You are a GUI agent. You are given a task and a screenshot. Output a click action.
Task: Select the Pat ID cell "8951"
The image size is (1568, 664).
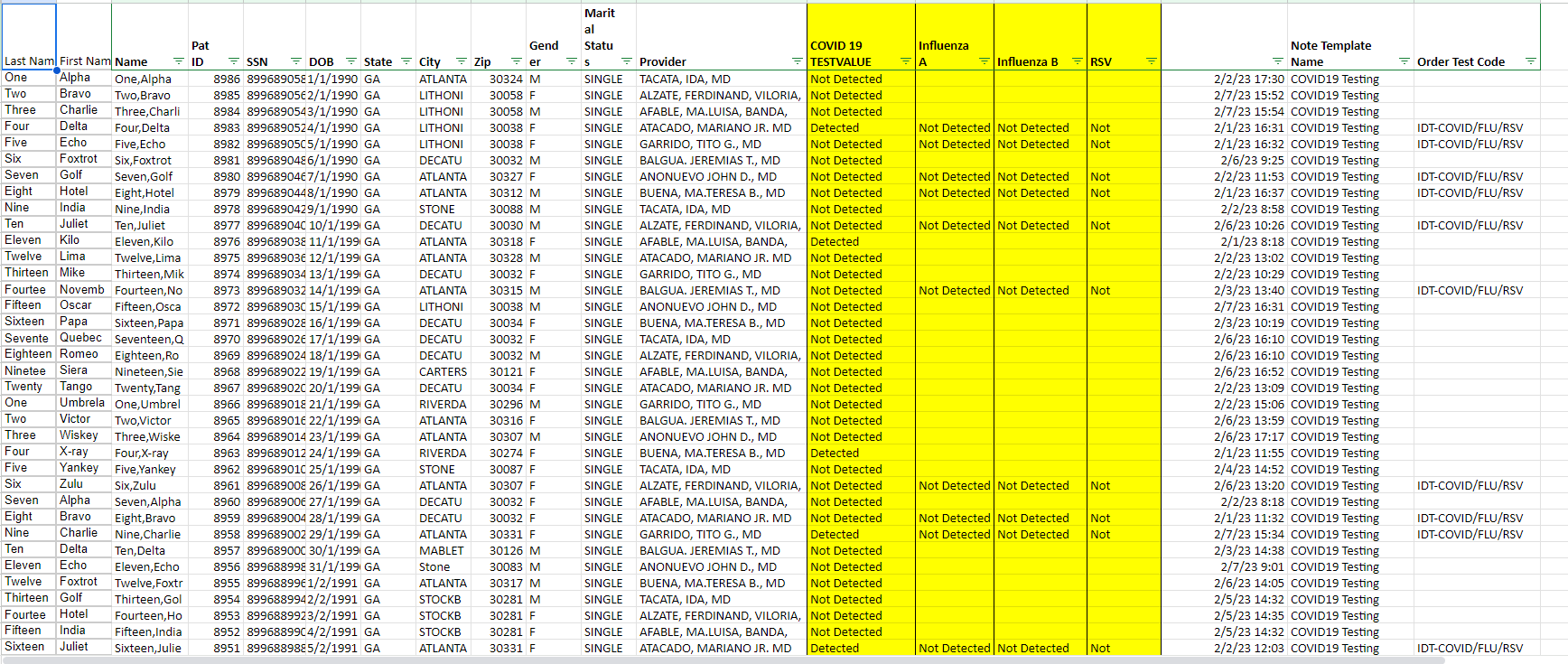[216, 648]
